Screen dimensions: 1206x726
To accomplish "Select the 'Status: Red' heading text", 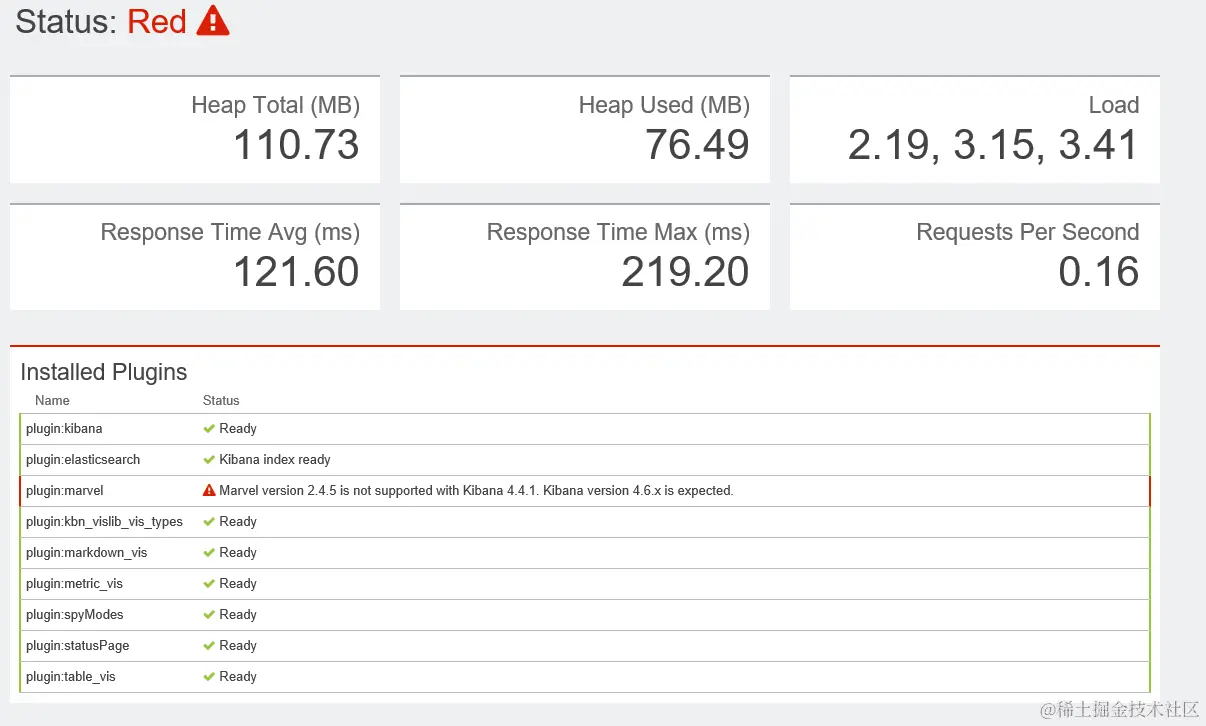I will pos(101,21).
